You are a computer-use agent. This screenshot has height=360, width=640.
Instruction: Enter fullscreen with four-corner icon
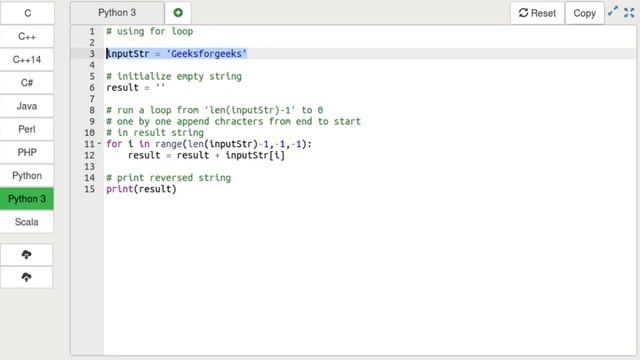click(629, 13)
